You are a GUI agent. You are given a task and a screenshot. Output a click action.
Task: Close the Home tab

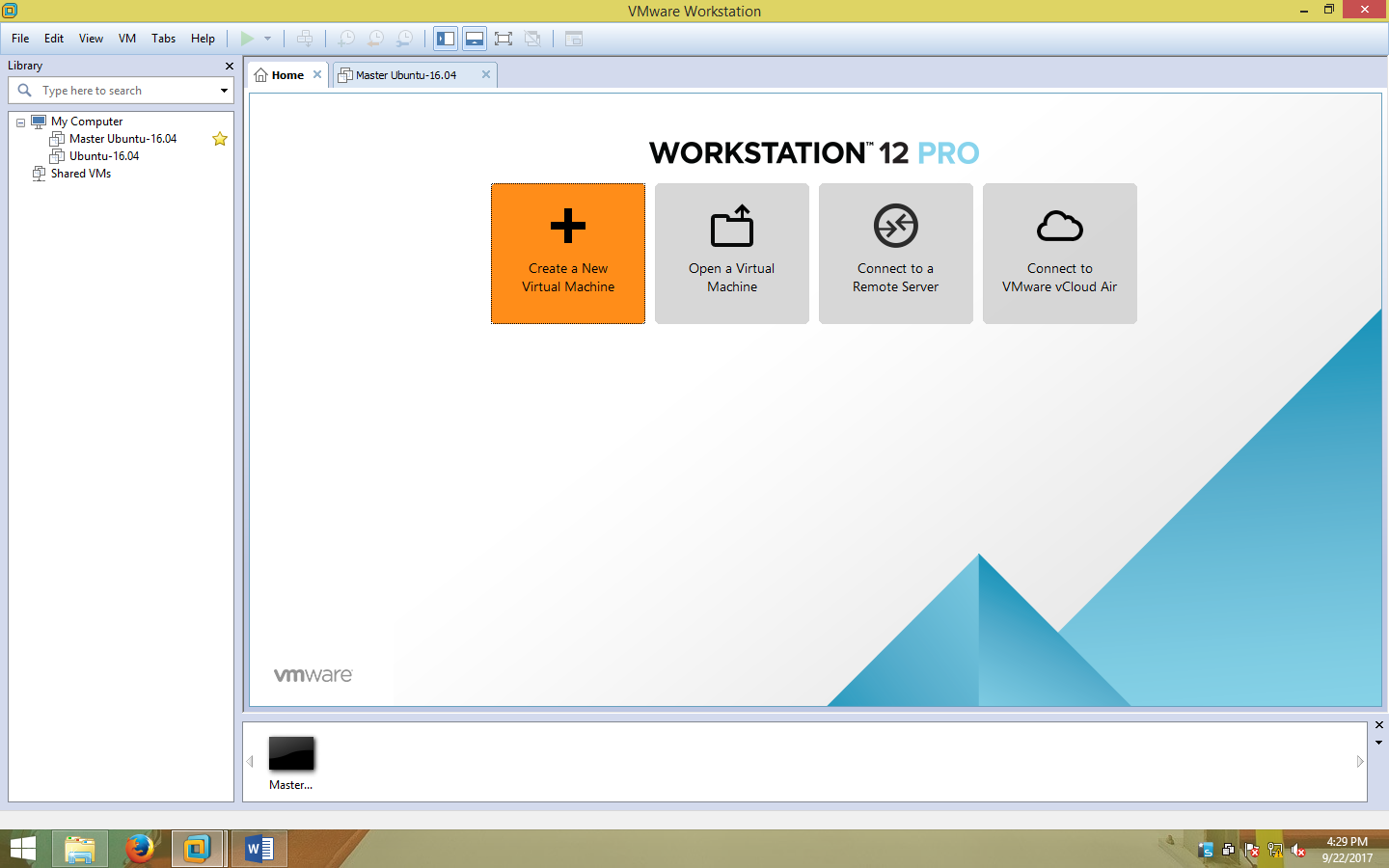click(317, 74)
